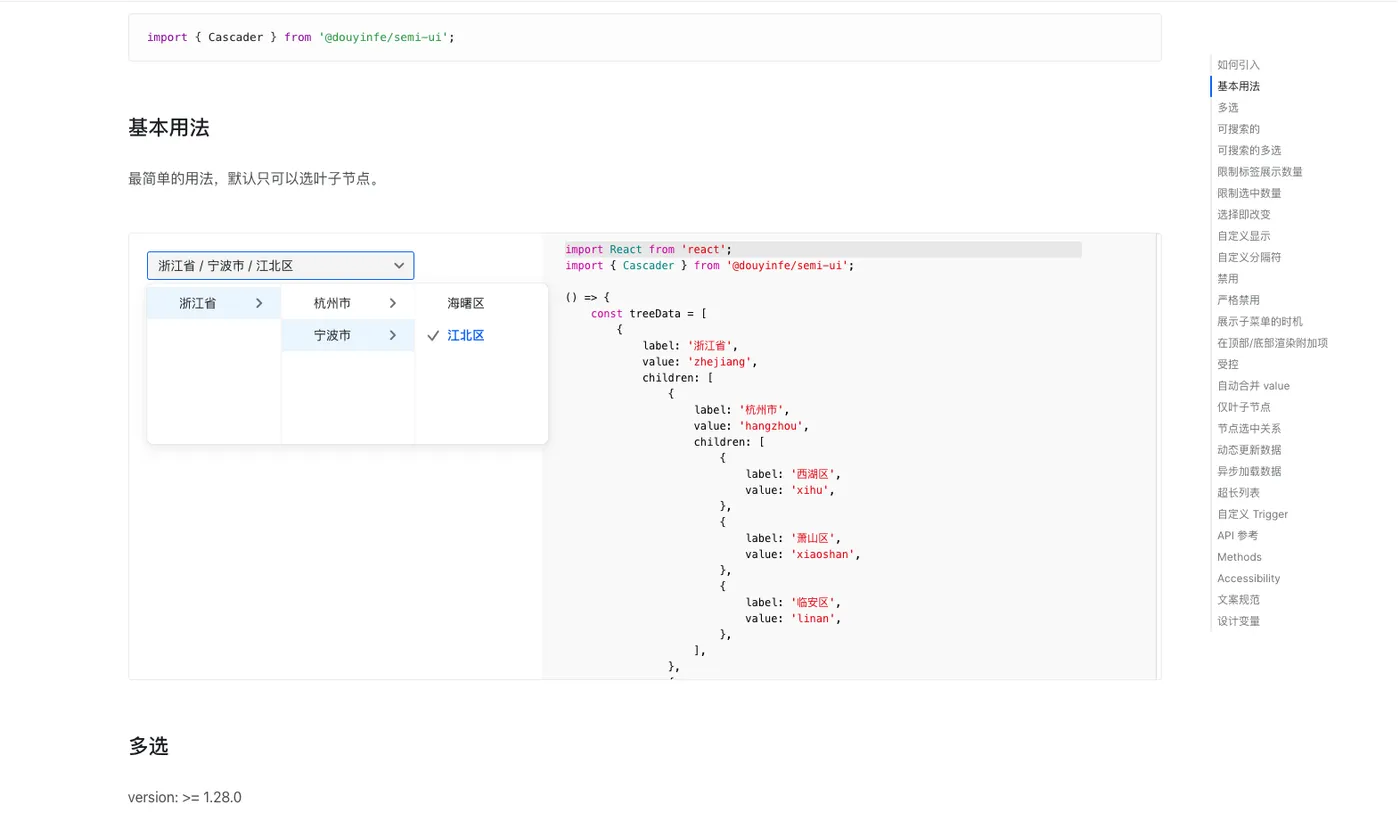1400x813 pixels.
Task: Click the highlighted import React code line
Action: coord(648,250)
